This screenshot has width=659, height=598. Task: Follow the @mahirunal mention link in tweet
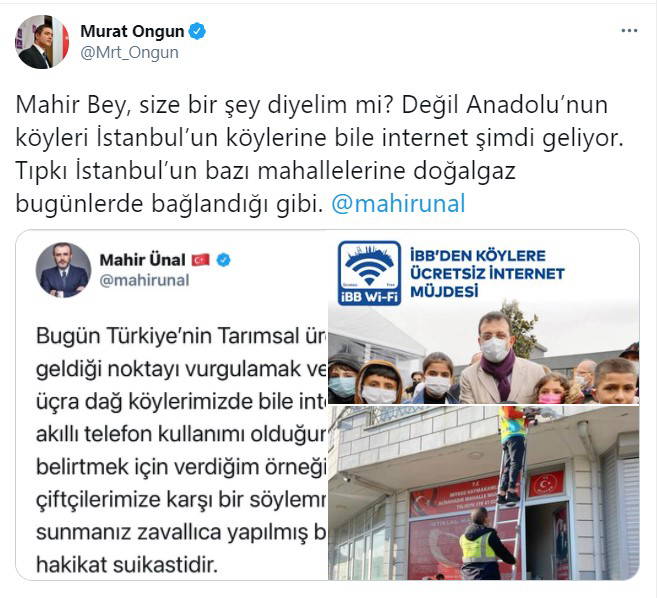[398, 204]
